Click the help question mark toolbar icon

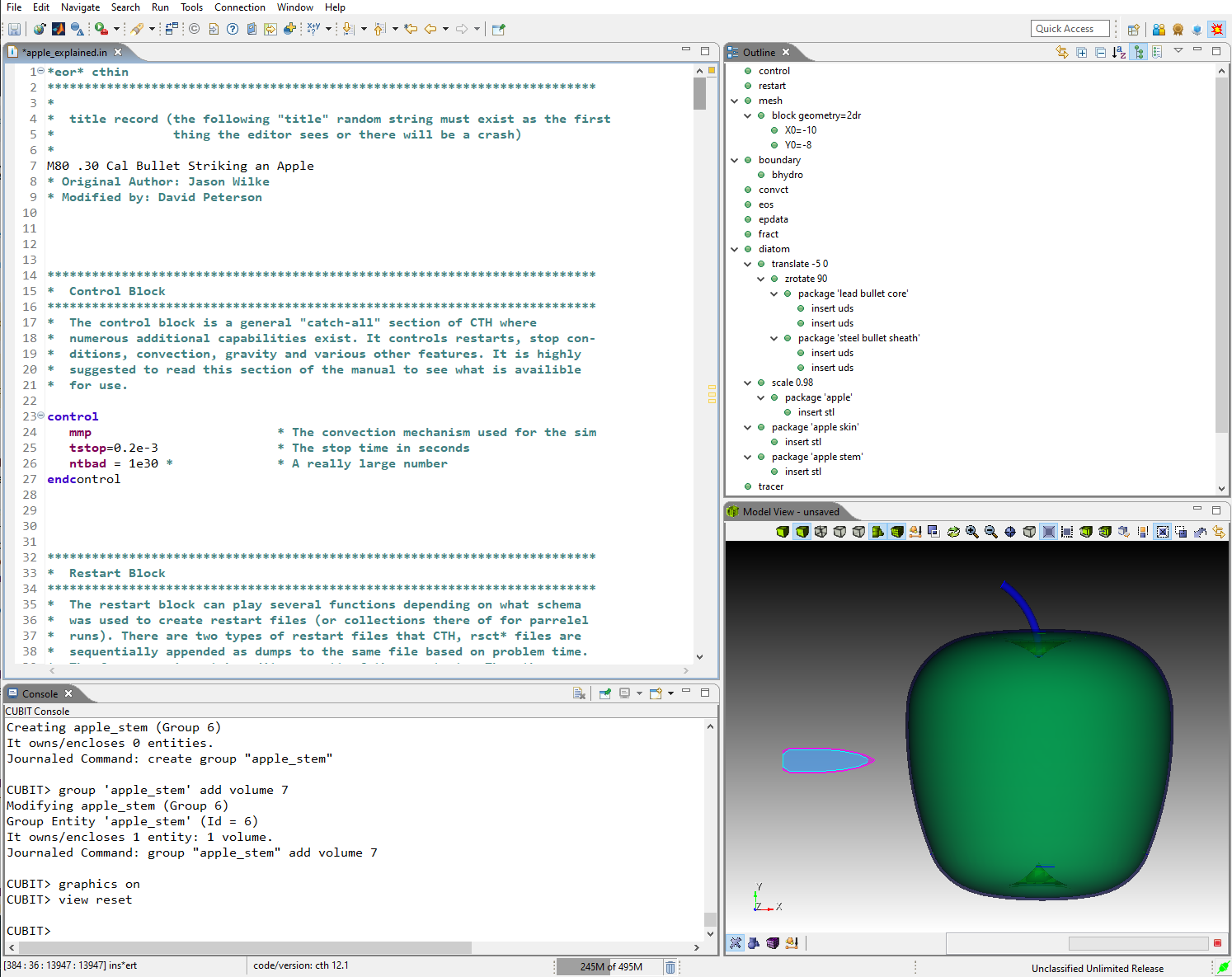click(233, 29)
